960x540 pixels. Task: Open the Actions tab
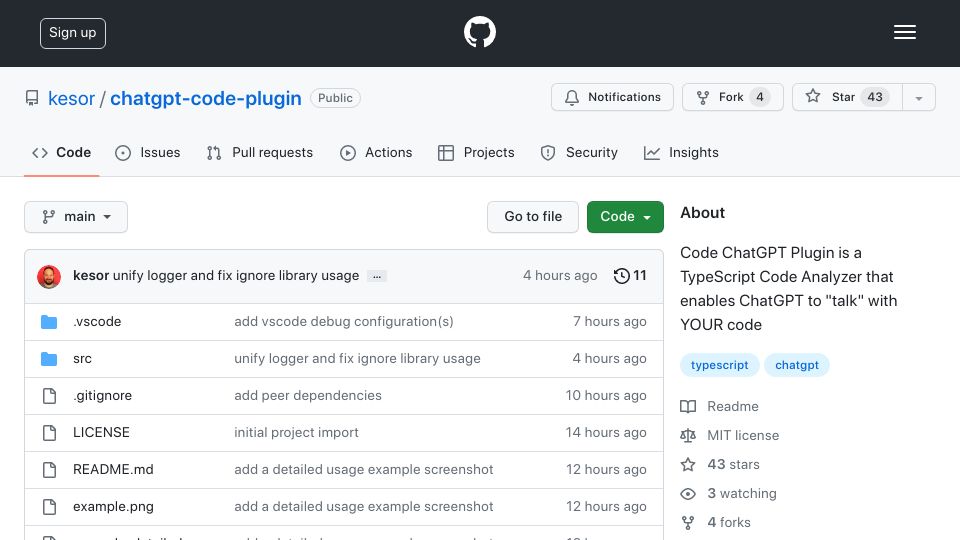tap(376, 152)
